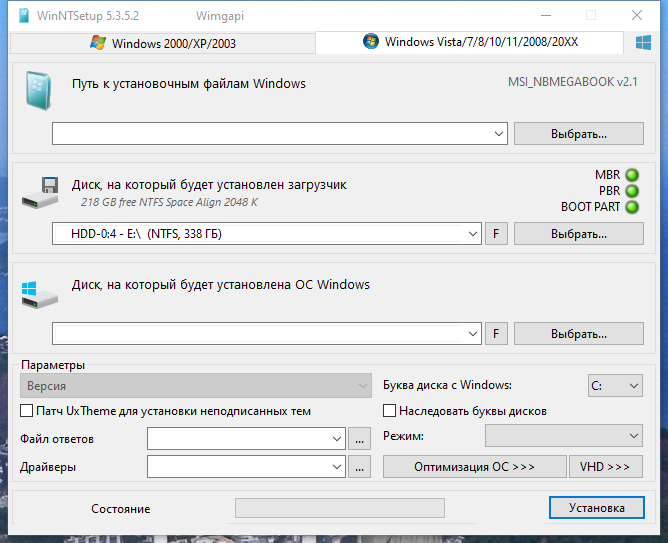Expand the installation files path dropdown
Screen dimensions: 668x543
tap(498, 134)
